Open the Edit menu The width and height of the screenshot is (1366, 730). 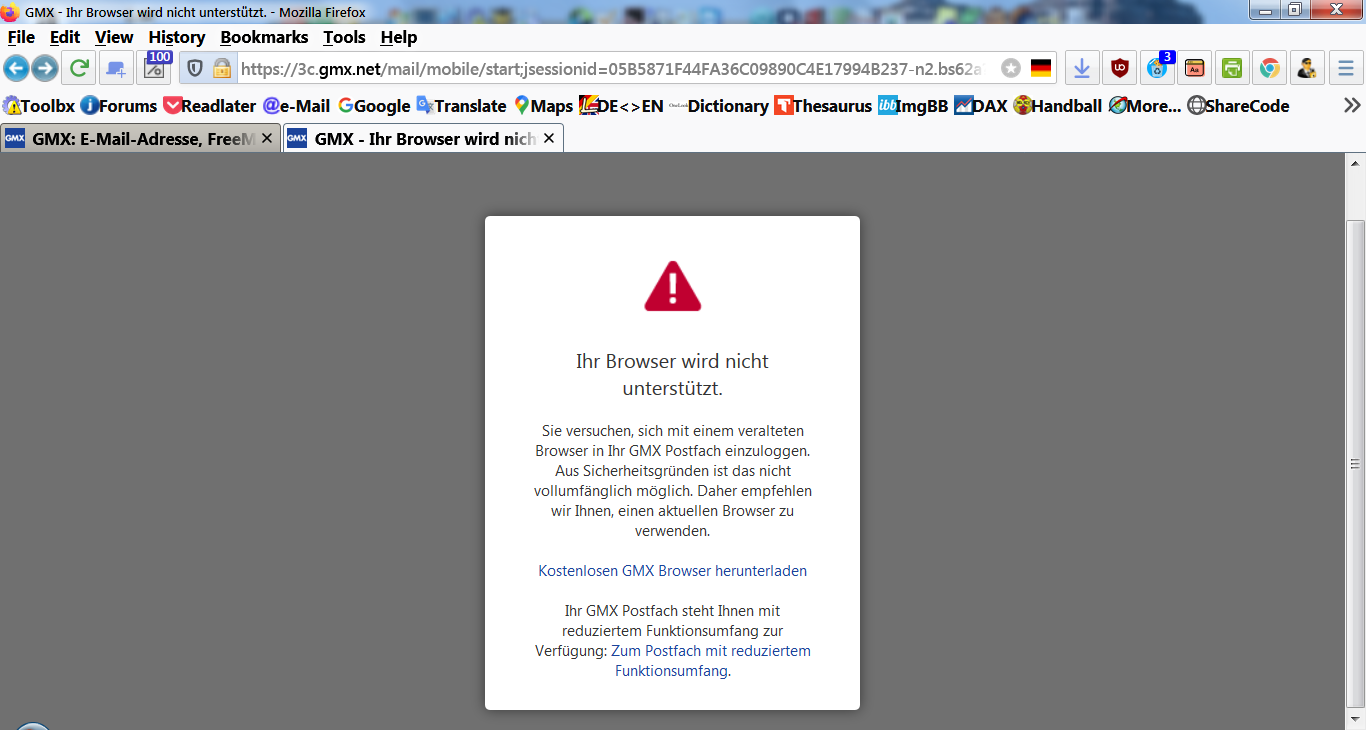click(65, 37)
